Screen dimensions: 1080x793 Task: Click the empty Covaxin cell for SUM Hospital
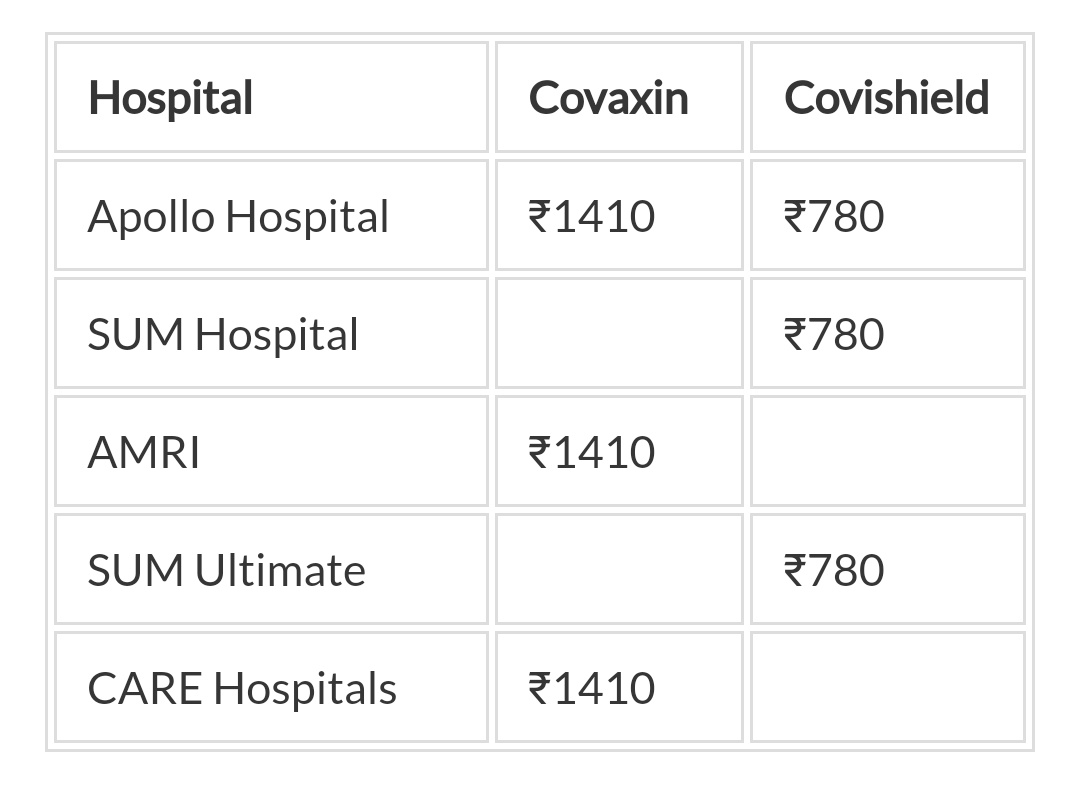tap(619, 334)
